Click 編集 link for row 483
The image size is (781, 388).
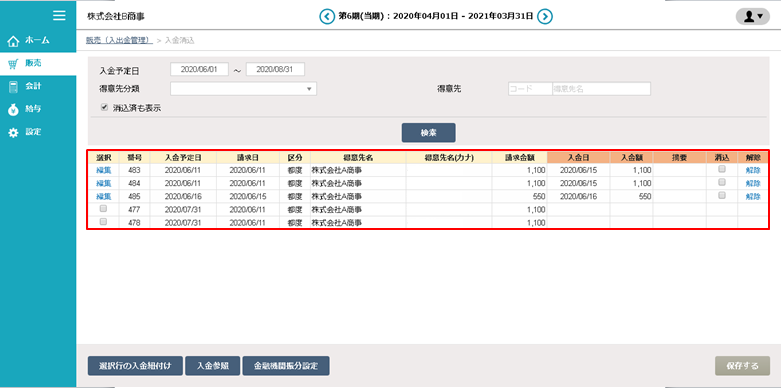[x=104, y=170]
